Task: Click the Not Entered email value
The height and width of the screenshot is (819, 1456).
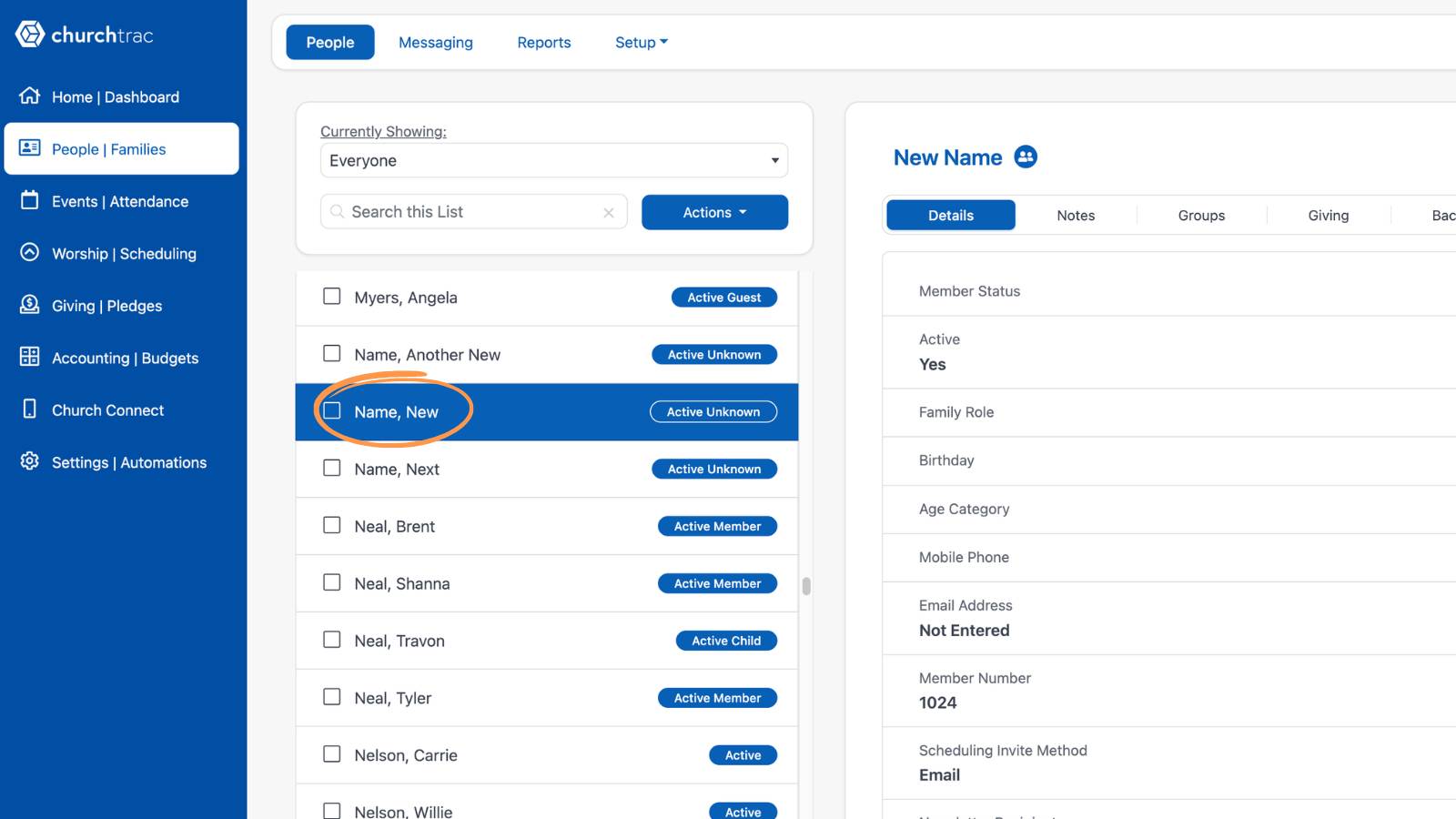Action: 964,631
